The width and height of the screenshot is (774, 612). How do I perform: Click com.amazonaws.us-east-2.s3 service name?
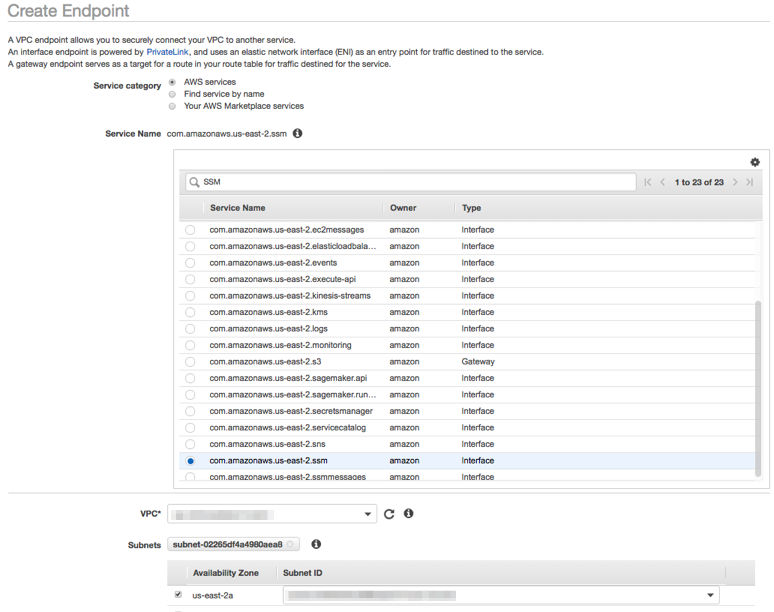(x=265, y=362)
